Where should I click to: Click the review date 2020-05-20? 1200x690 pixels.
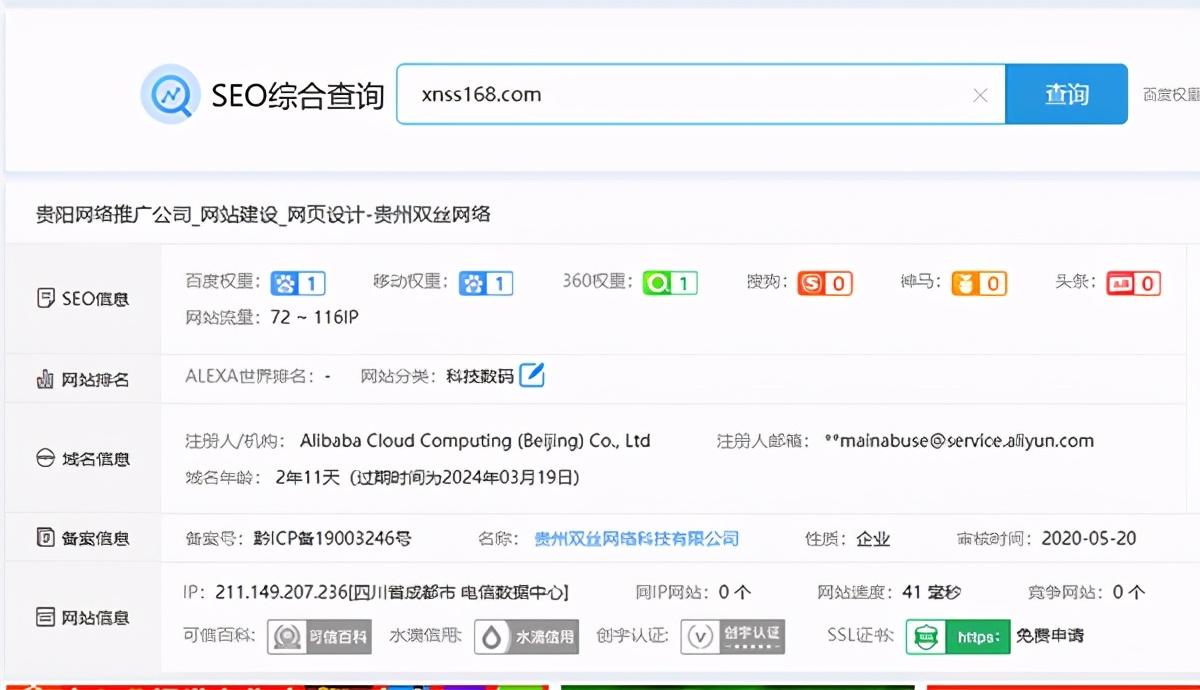(1089, 538)
